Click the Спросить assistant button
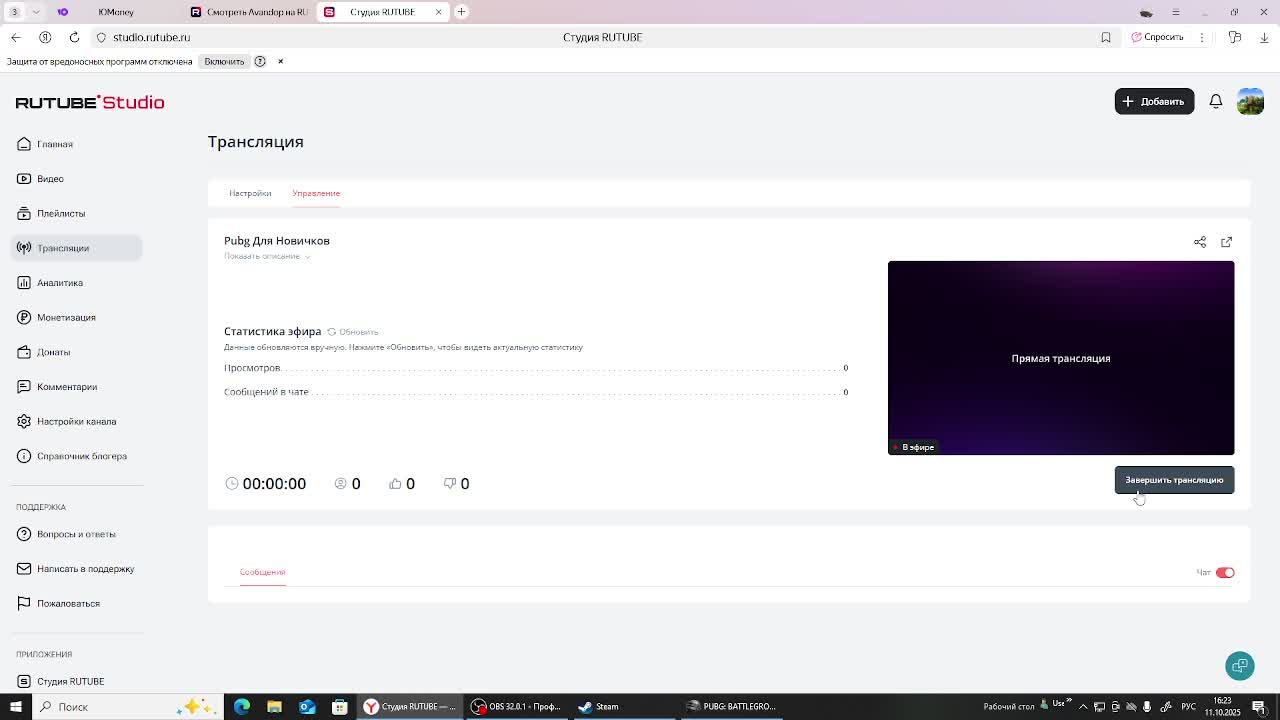This screenshot has width=1280, height=720. [x=1157, y=37]
